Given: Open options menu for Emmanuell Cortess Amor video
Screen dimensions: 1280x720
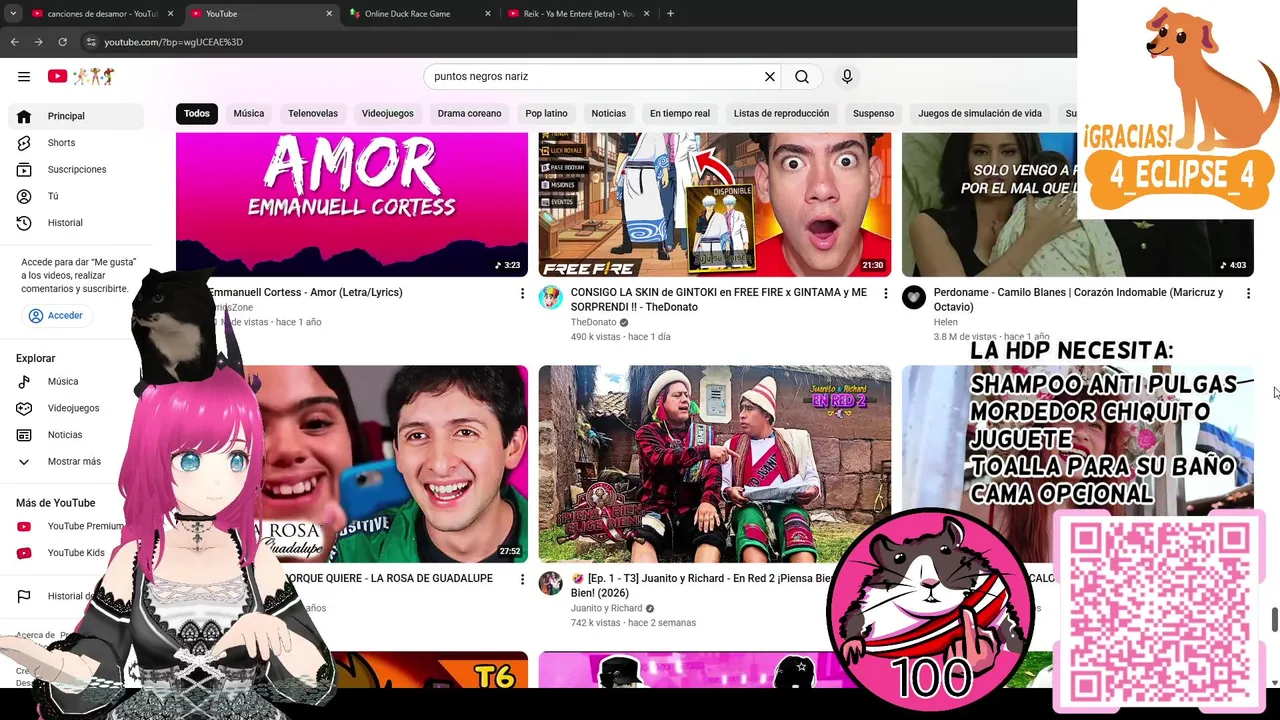Looking at the screenshot, I should pos(522,293).
